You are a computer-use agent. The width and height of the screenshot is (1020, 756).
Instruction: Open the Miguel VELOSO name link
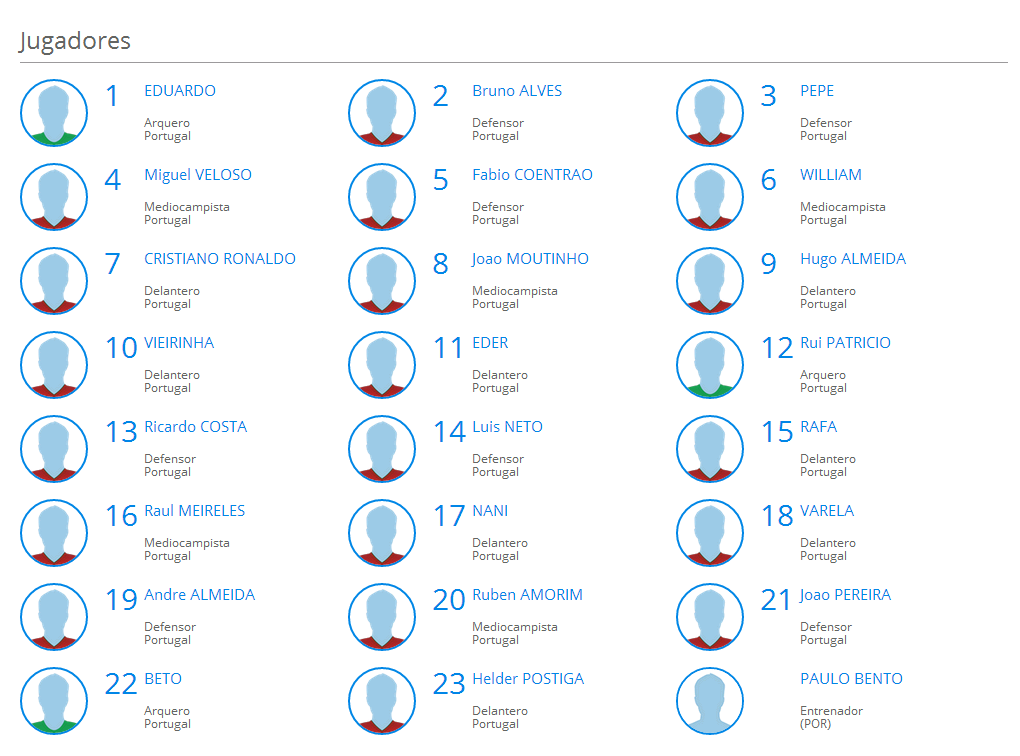198,175
